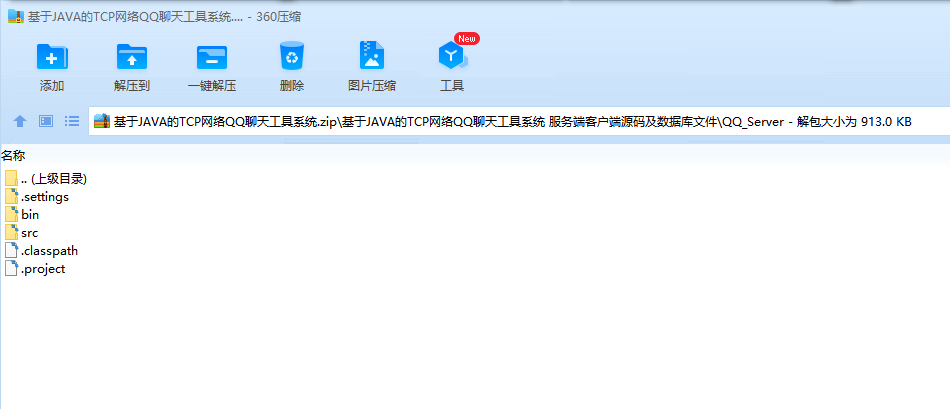This screenshot has width=950, height=409.
Task: Click the window title text ending in 360压缩
Action: [x=165, y=16]
